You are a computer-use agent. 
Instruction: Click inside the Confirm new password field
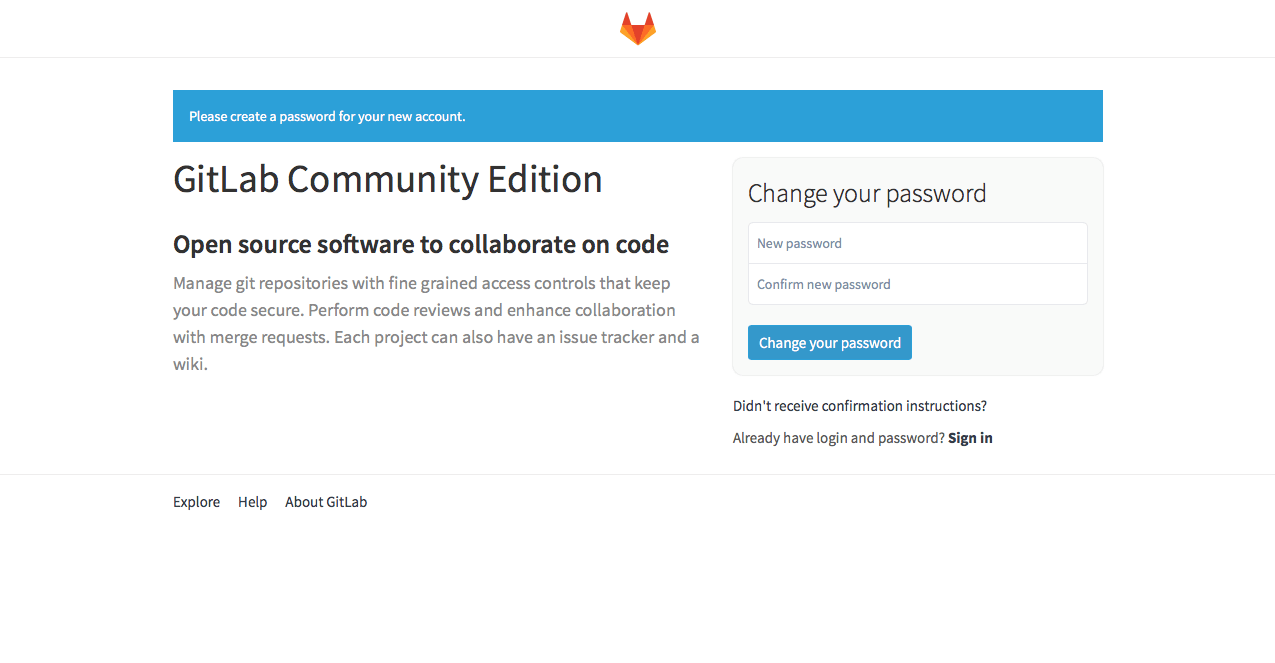917,284
